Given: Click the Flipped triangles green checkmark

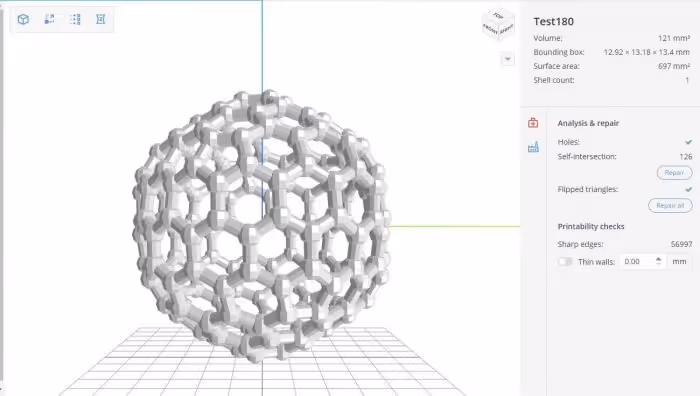Looking at the screenshot, I should click(688, 189).
